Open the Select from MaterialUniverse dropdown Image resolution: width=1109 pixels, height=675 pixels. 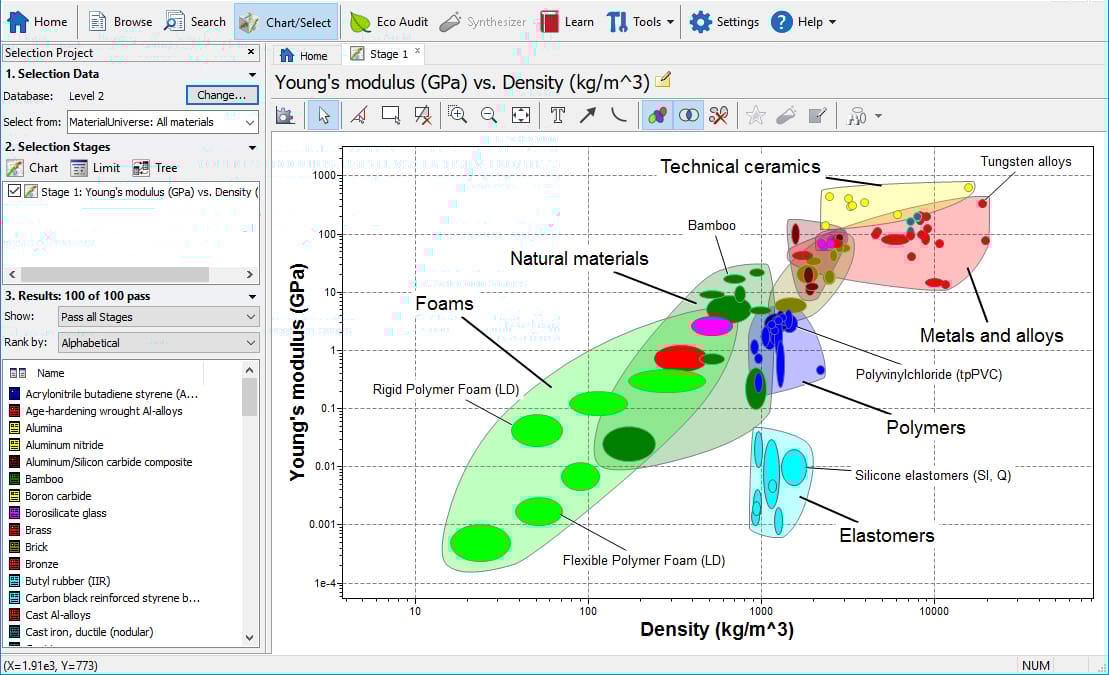point(163,122)
